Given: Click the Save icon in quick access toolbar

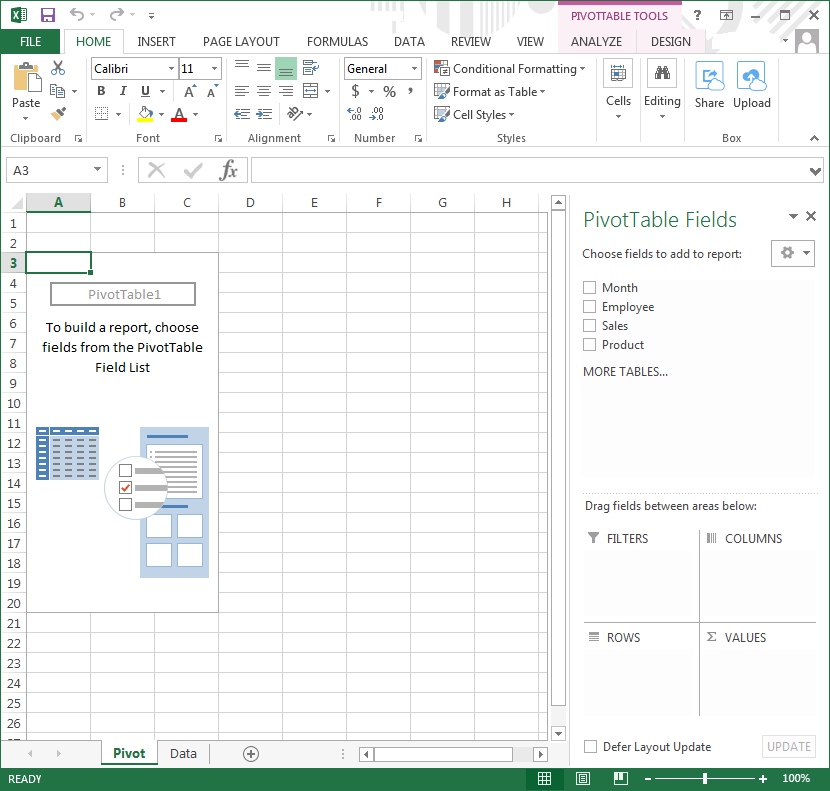Looking at the screenshot, I should 48,15.
